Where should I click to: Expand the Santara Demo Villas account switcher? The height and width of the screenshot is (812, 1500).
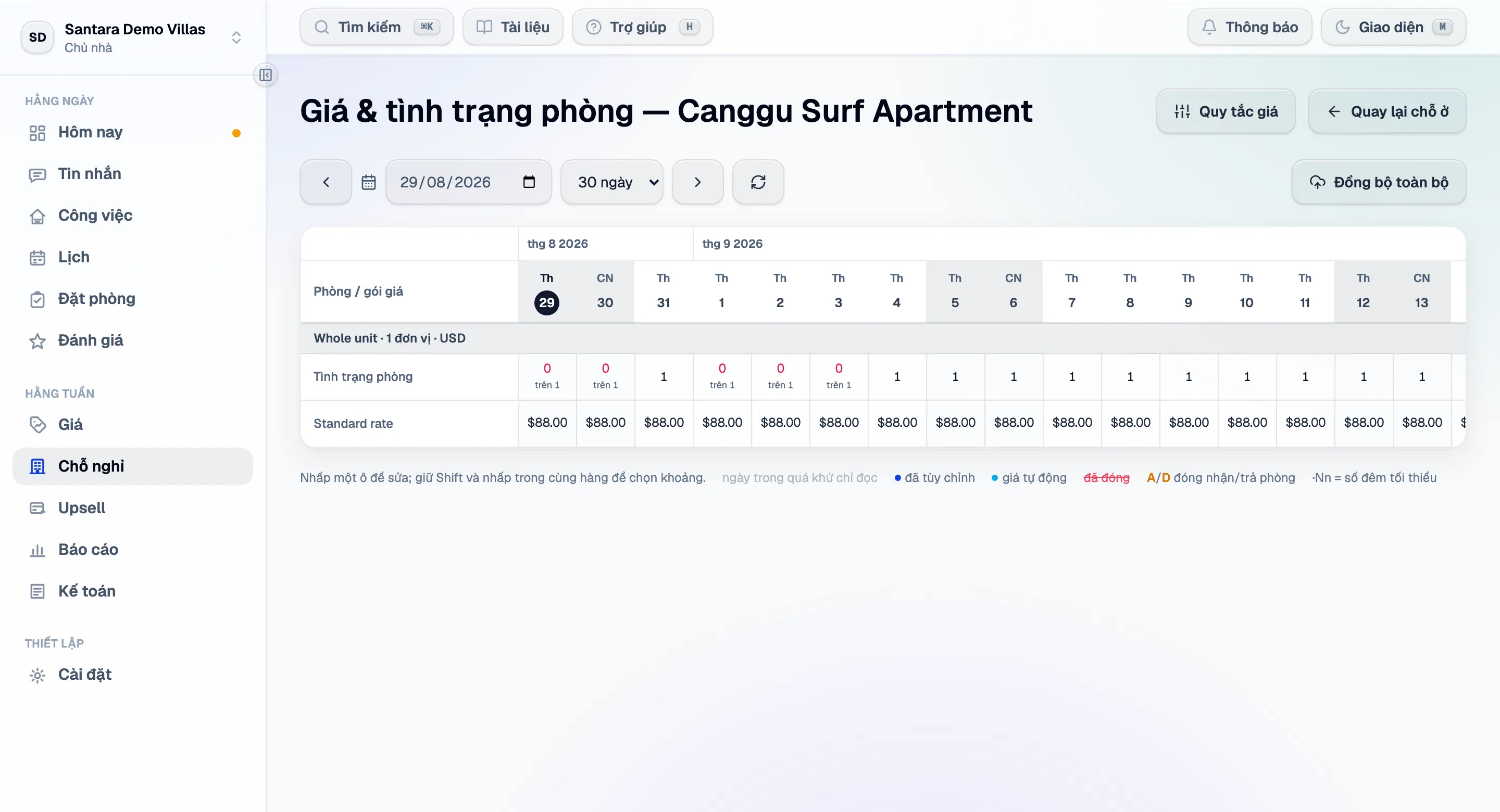tap(133, 37)
